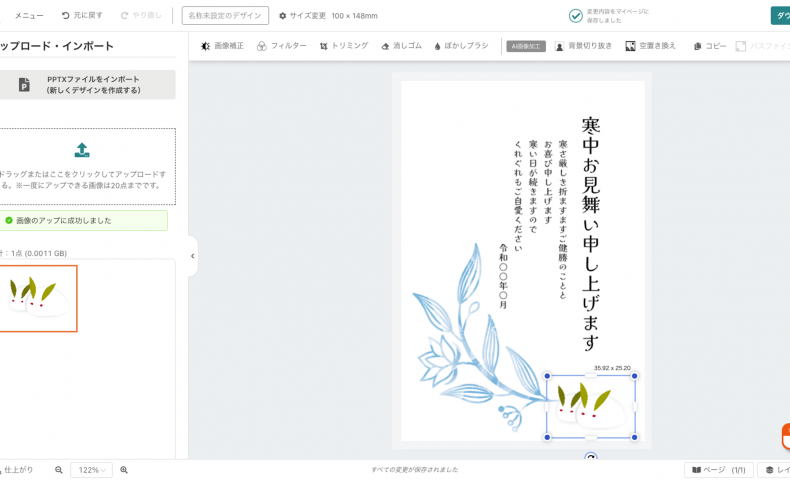790x480 pixels.
Task: Open the フィルター filter tool
Action: 282,46
